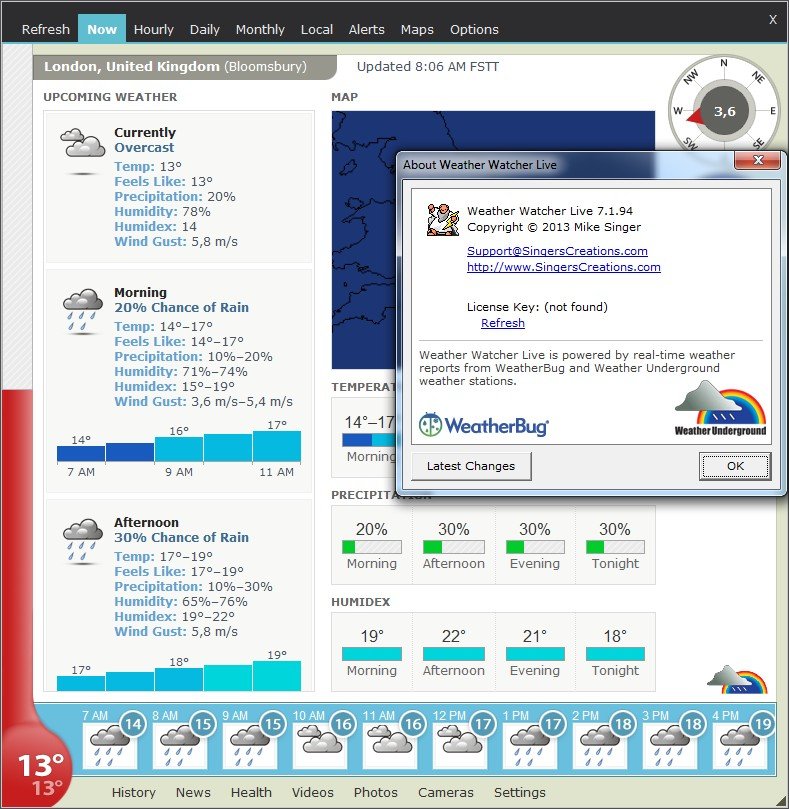Click the OK button in the About dialog
Image resolution: width=789 pixels, height=809 pixels.
coord(735,466)
